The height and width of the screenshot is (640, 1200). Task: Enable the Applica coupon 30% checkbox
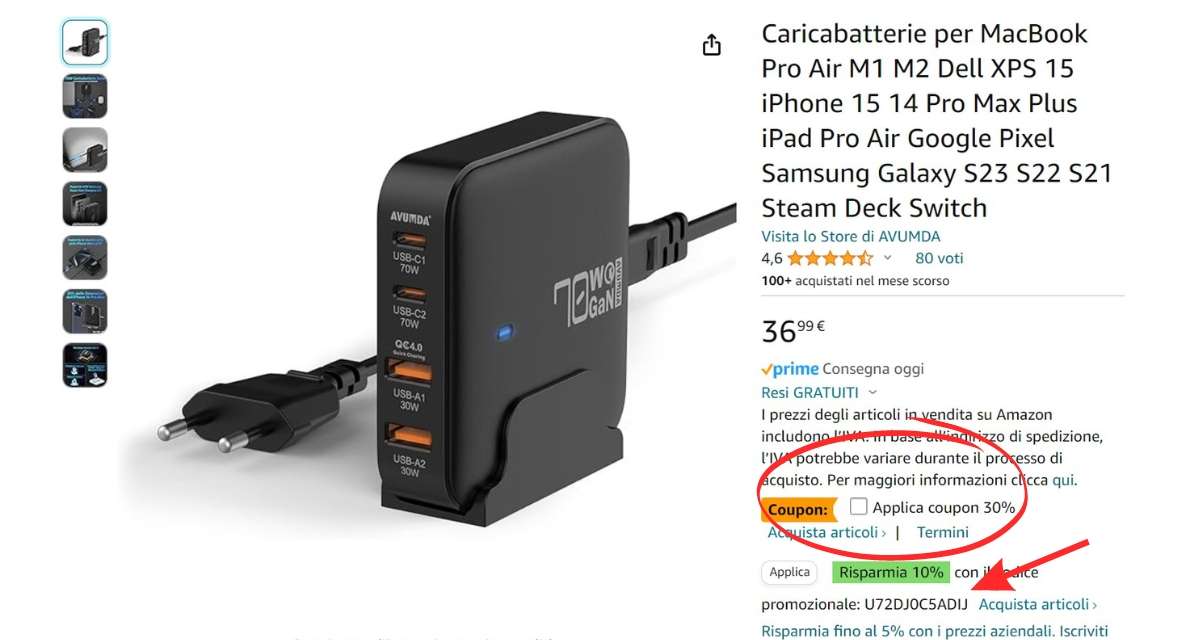(x=858, y=507)
